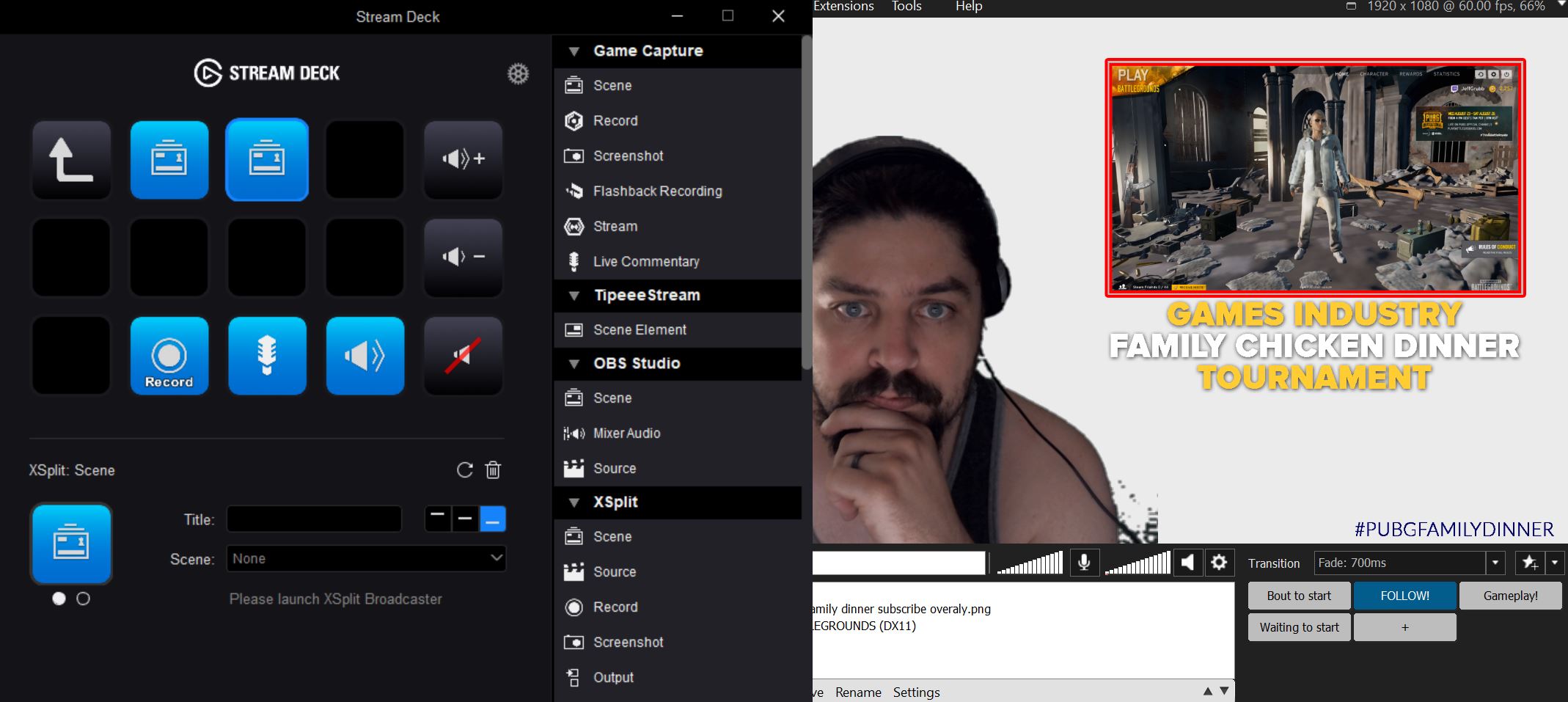This screenshot has height=702, width=1568.
Task: Select XSplit Screenshot action
Action: click(677, 643)
